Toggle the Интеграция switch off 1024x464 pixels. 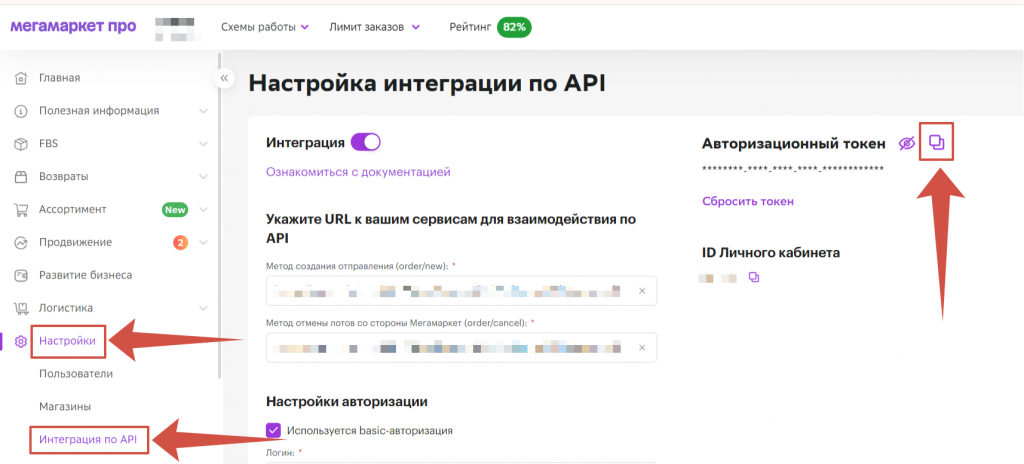[366, 143]
